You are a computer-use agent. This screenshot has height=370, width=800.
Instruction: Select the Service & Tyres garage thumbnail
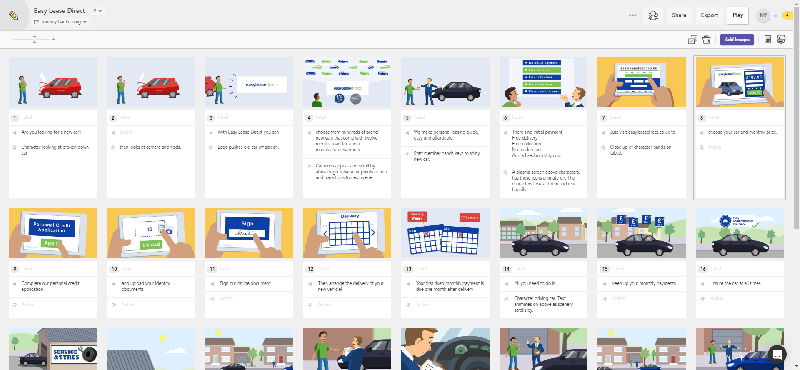pyautogui.click(x=53, y=349)
